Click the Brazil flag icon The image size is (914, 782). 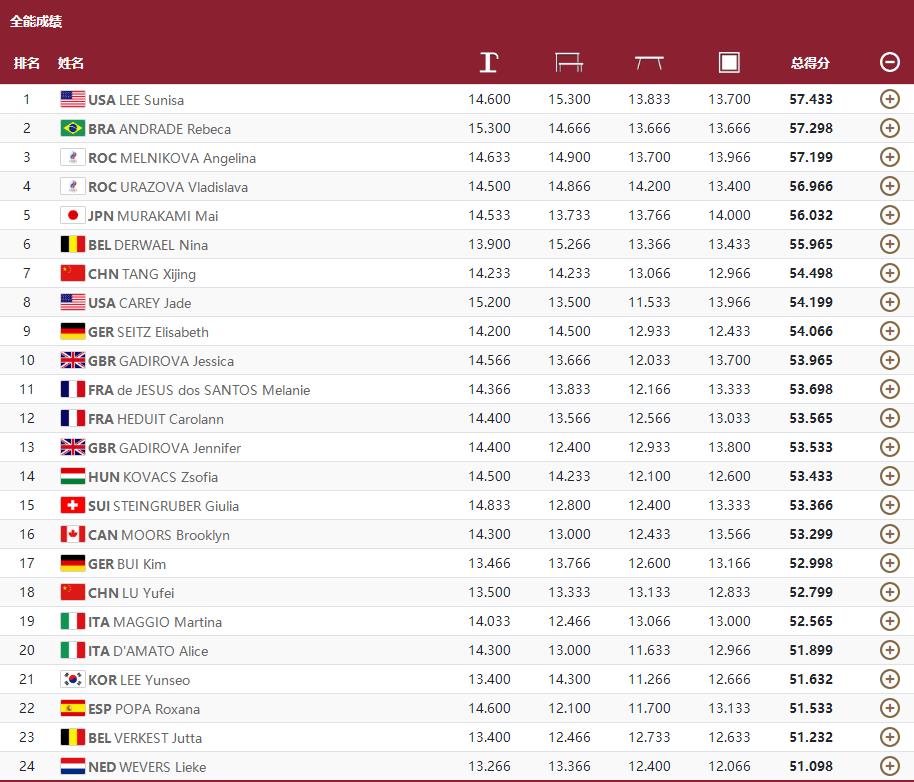(73, 128)
